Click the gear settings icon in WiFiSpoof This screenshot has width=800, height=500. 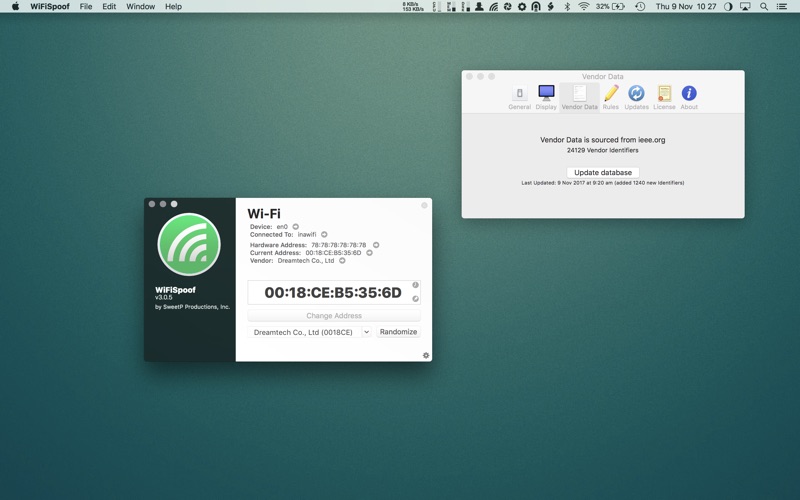point(426,355)
